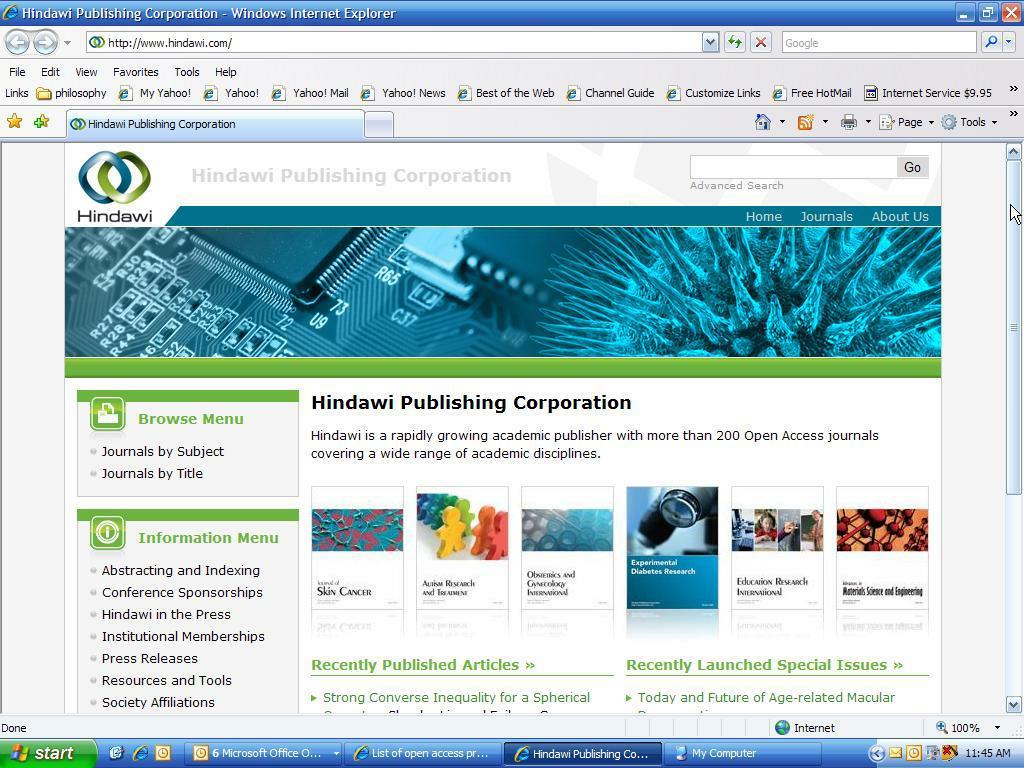The width and height of the screenshot is (1024, 768).
Task: Open About Us in site navigation
Action: coord(900,217)
